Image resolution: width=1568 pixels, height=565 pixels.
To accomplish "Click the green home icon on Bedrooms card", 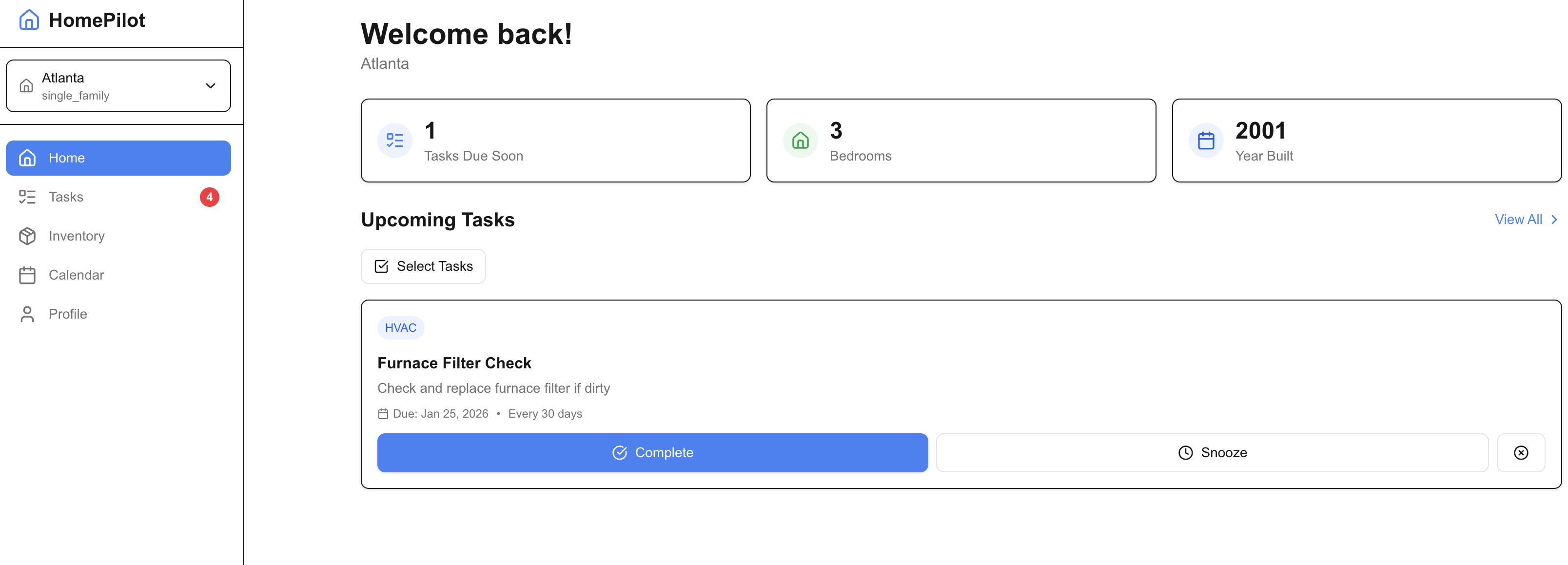I will [x=800, y=140].
